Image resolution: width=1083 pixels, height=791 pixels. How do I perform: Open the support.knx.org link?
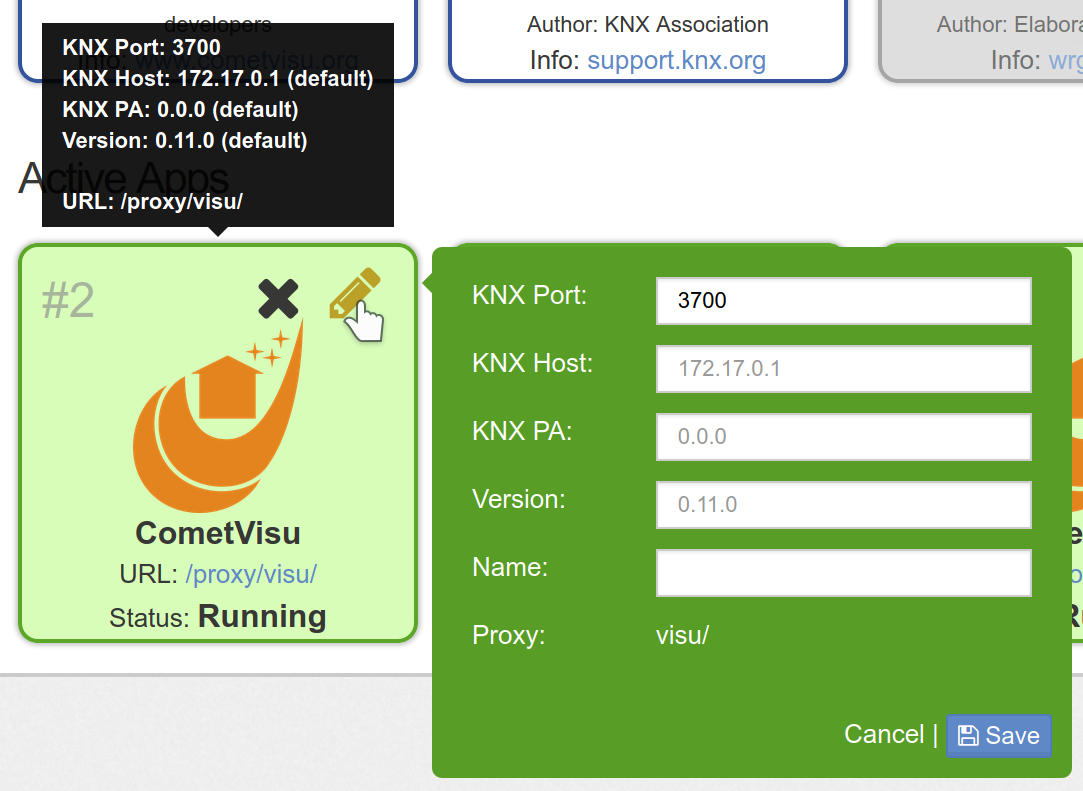pos(676,60)
